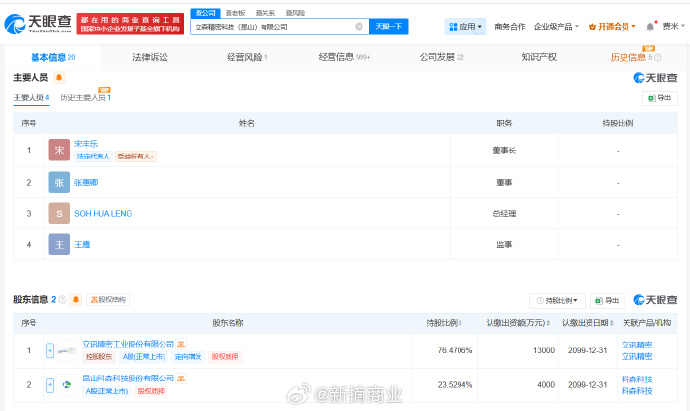
Task: Select the 主要人员 4 sub-tab
Action: point(31,98)
